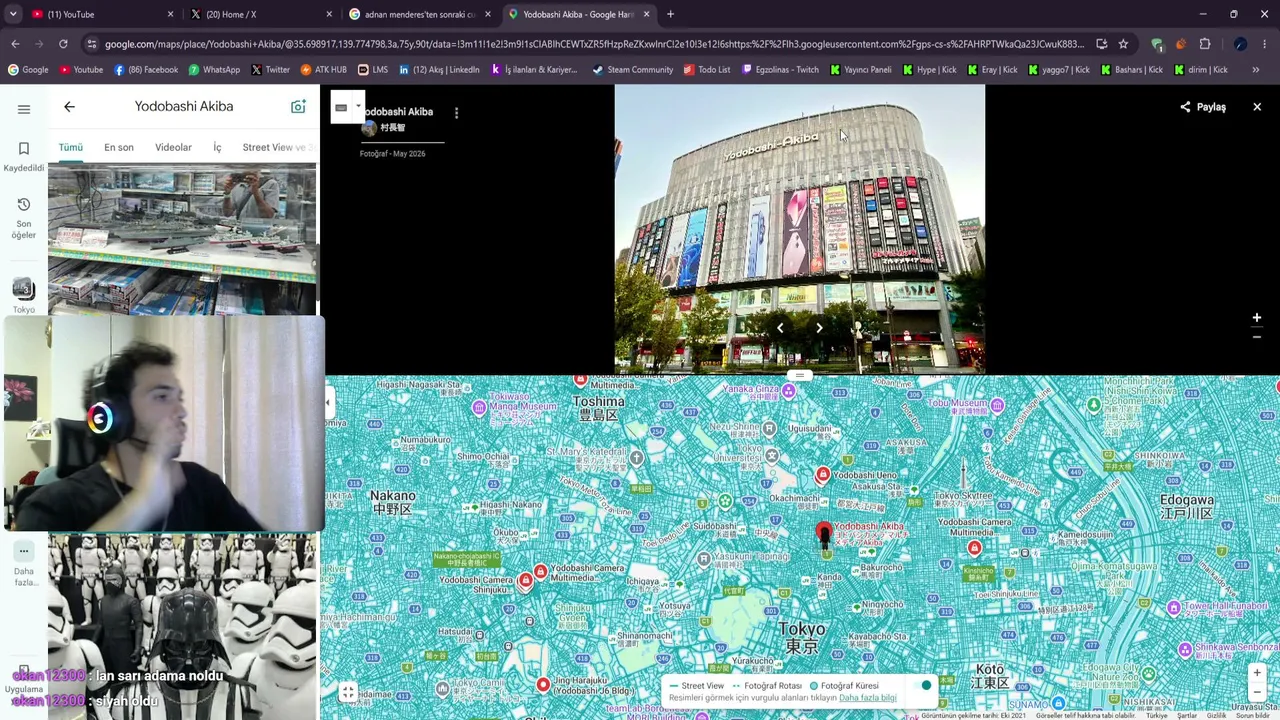Click the address bar URL field
1280x720 pixels.
(594, 44)
